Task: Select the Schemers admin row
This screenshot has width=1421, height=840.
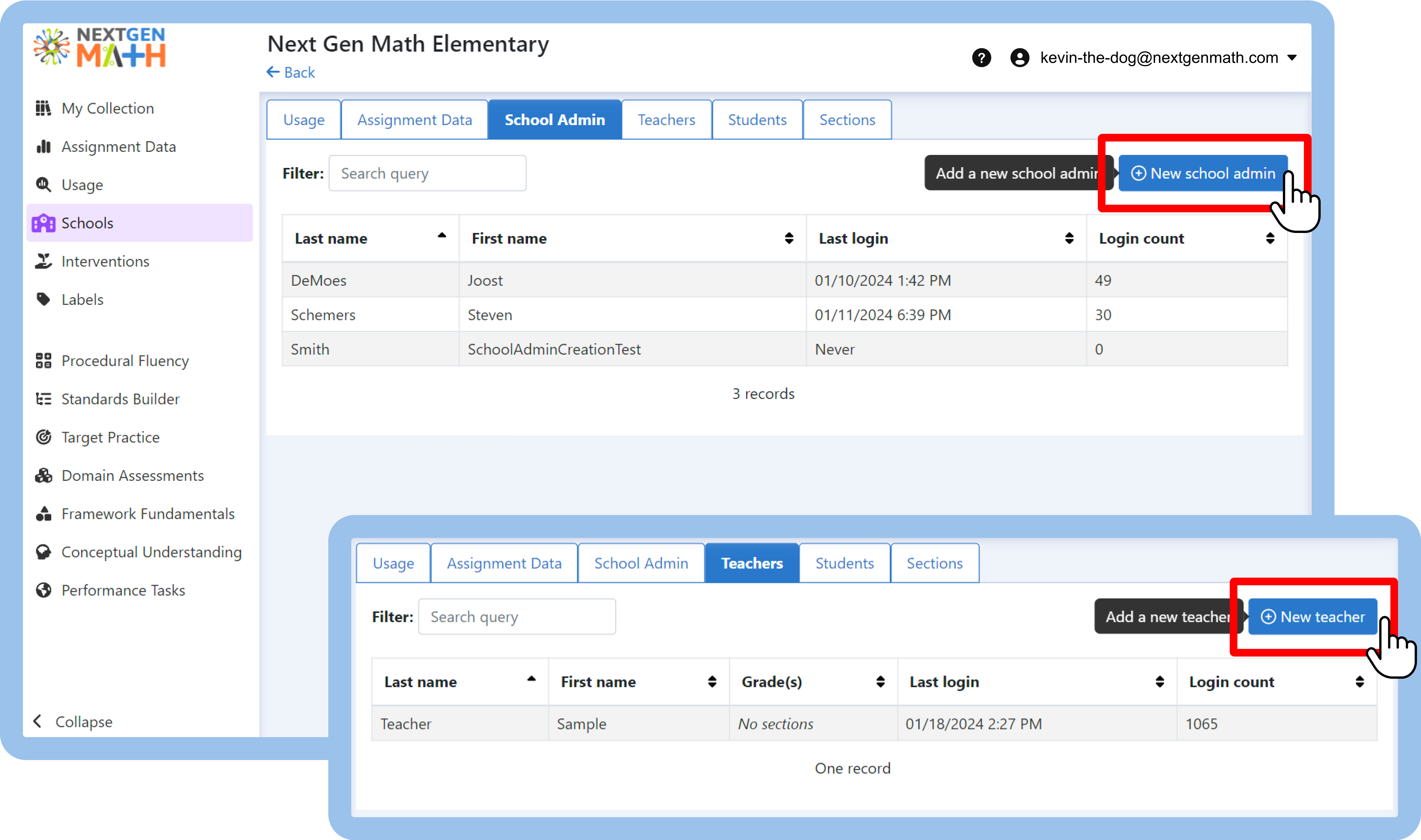Action: coord(784,315)
